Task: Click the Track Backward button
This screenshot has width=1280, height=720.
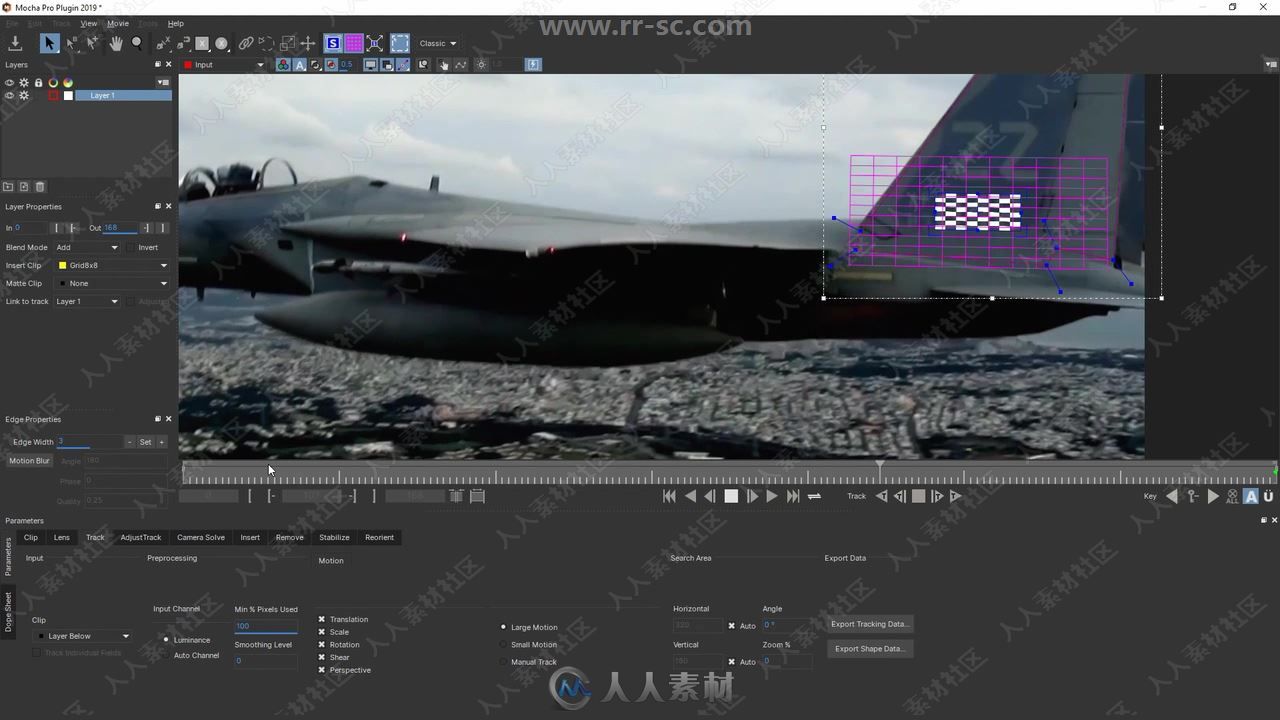Action: [x=881, y=496]
